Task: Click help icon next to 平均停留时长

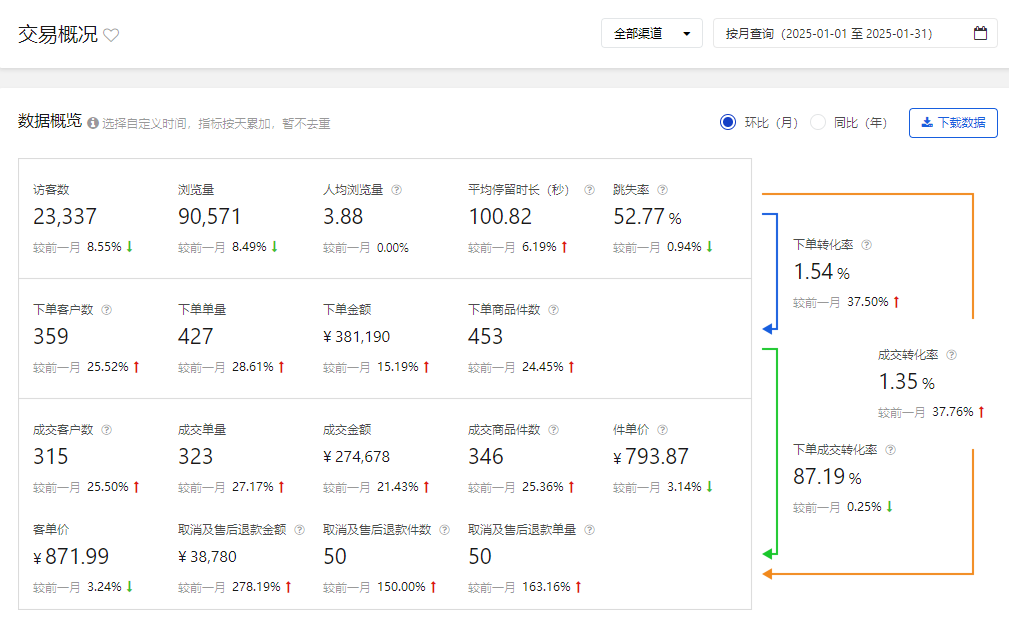Action: [x=589, y=190]
